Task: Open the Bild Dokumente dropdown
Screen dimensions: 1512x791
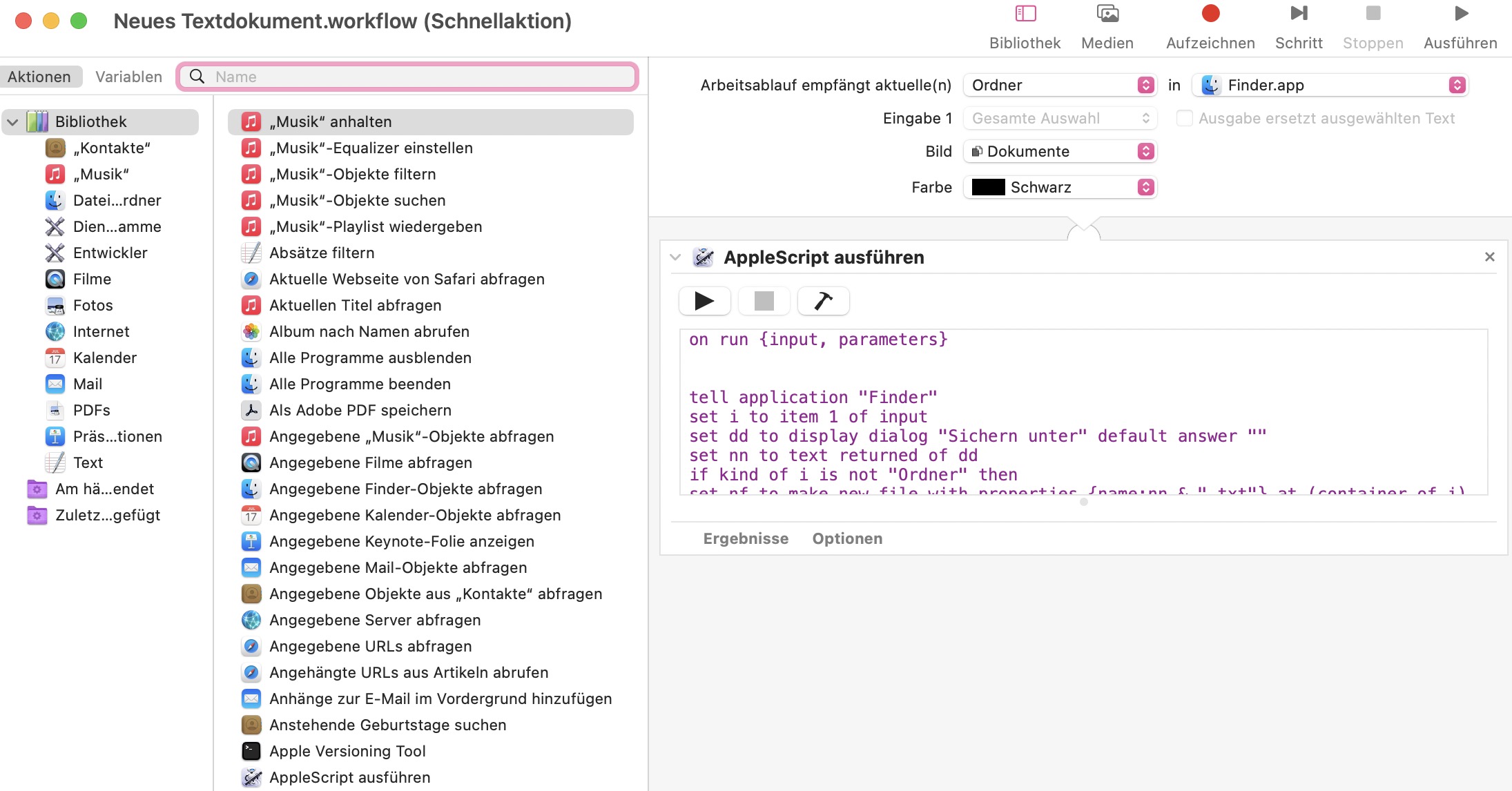Action: pyautogui.click(x=1060, y=151)
